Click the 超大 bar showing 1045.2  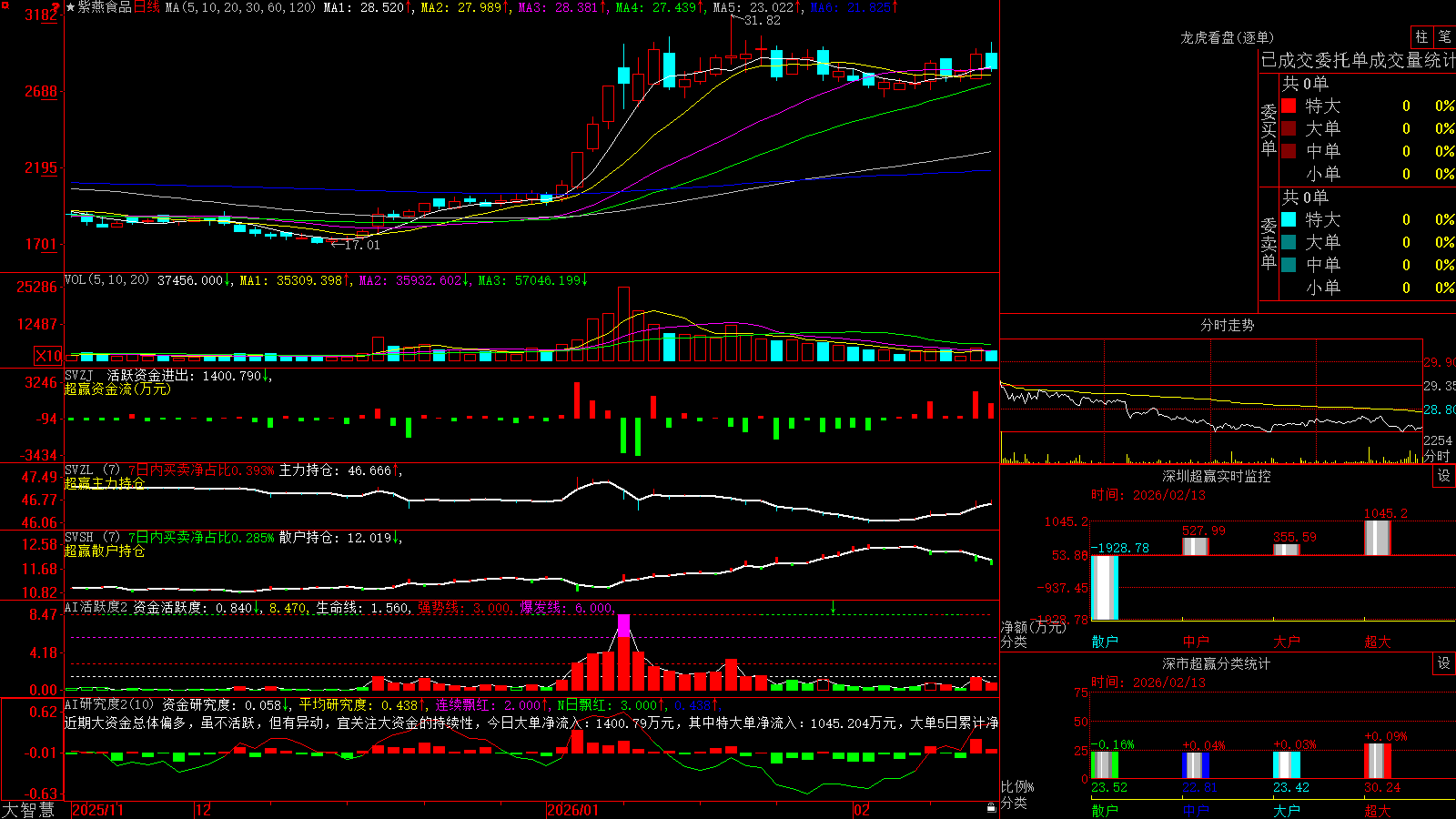(1378, 538)
